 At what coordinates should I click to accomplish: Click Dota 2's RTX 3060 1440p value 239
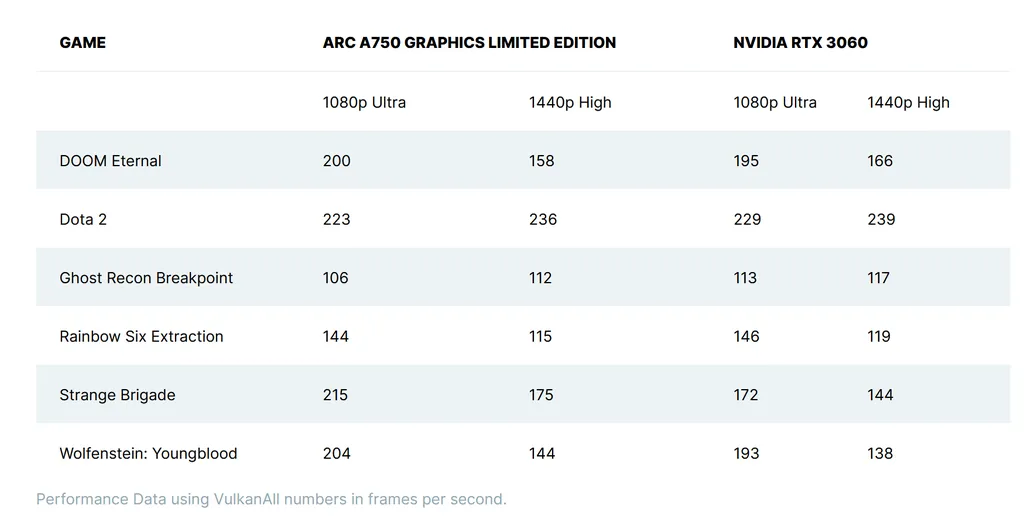pos(881,220)
